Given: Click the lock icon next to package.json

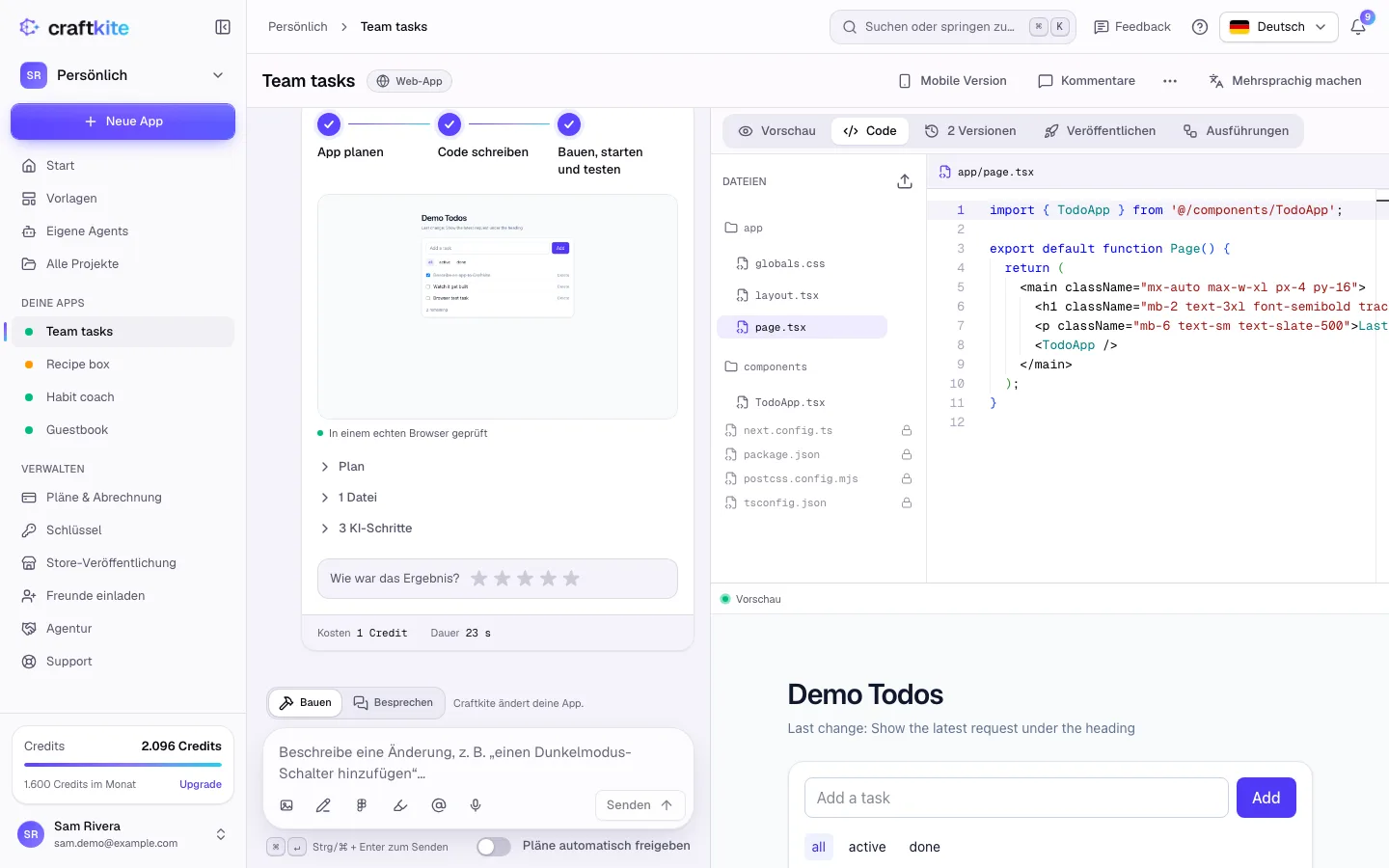Looking at the screenshot, I should (907, 454).
